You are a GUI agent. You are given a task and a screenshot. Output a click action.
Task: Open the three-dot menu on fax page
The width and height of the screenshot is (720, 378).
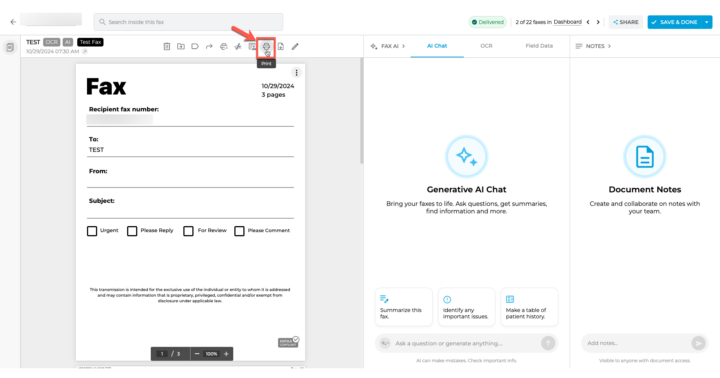[297, 73]
